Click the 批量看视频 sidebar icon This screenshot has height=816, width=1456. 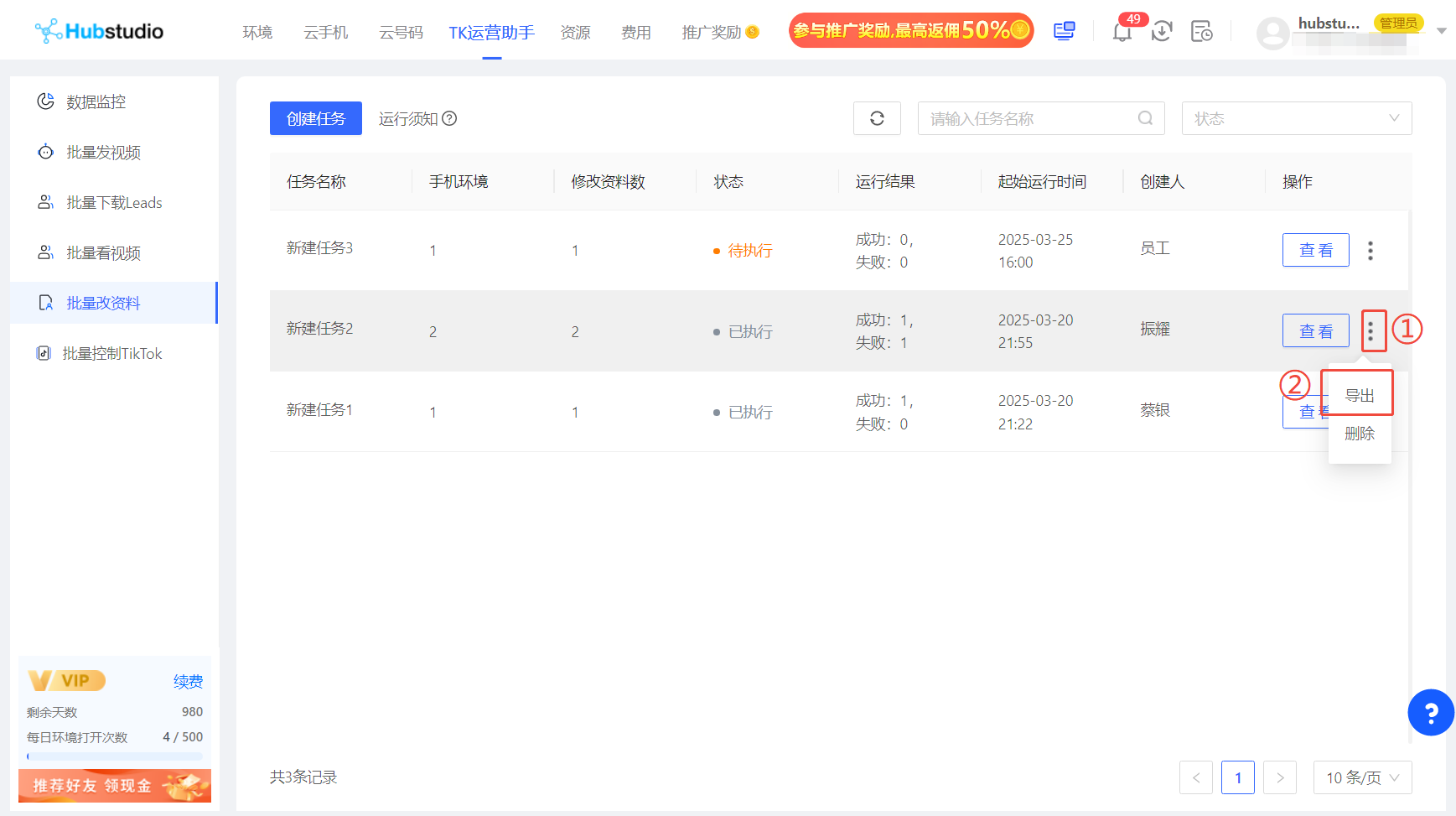(x=46, y=252)
